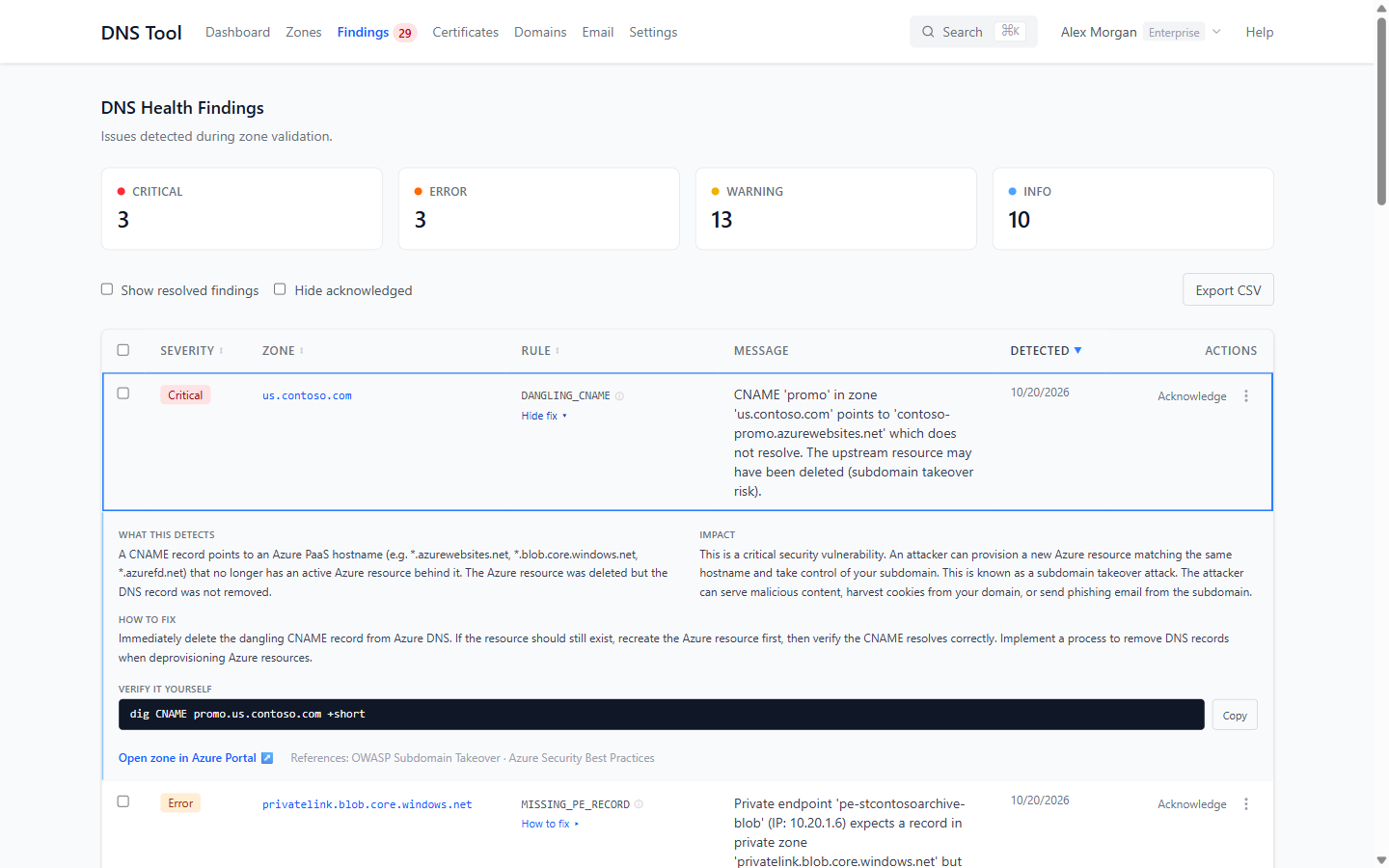Click the INFO summary card

coord(1133,208)
